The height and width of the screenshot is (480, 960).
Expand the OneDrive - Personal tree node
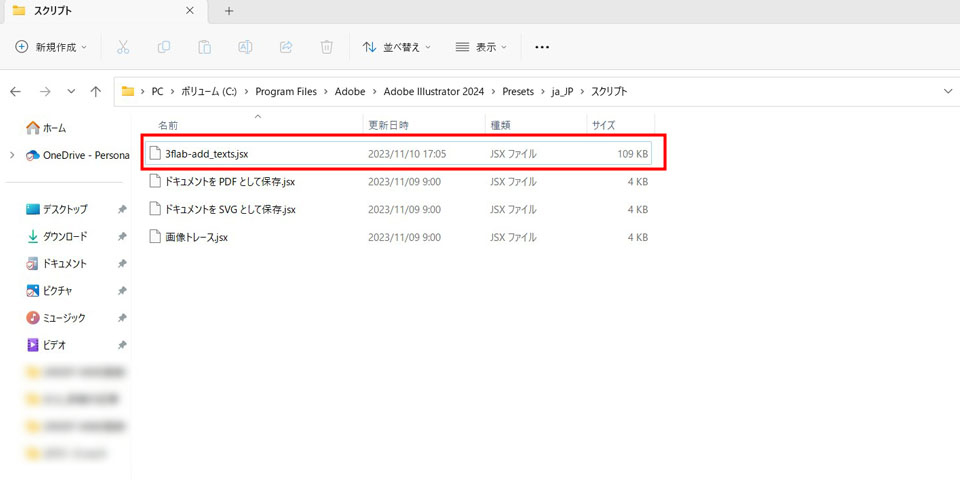[11, 155]
